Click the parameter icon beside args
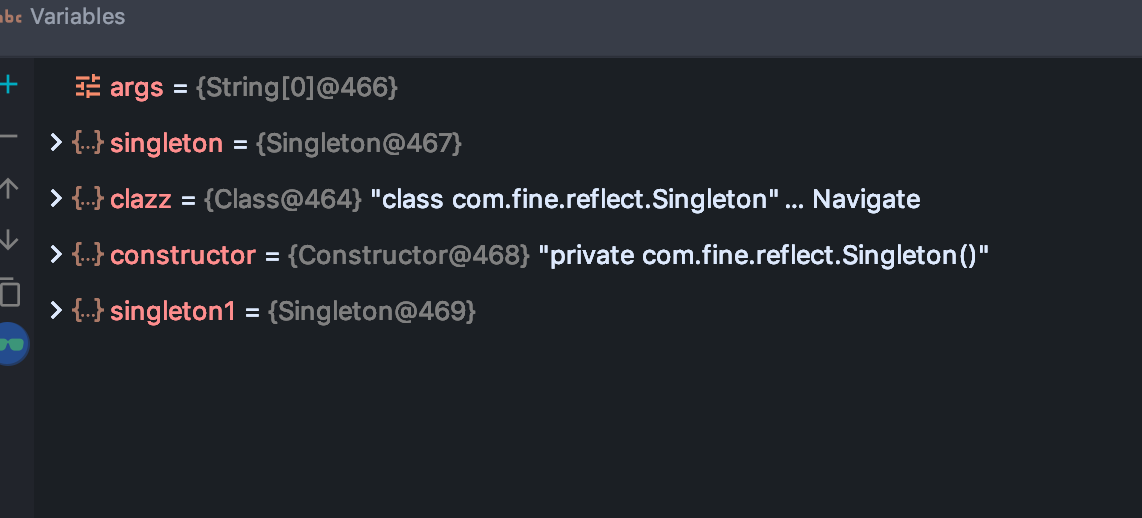 (x=88, y=87)
